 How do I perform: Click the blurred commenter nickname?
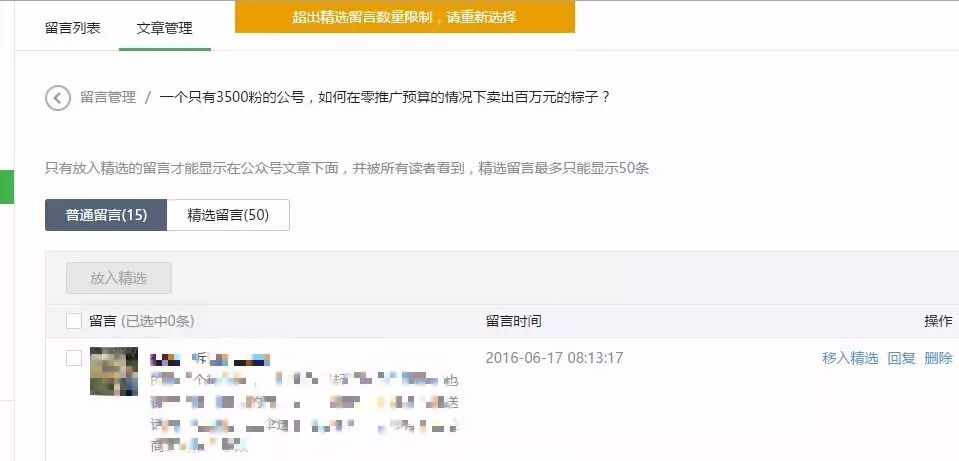point(210,359)
